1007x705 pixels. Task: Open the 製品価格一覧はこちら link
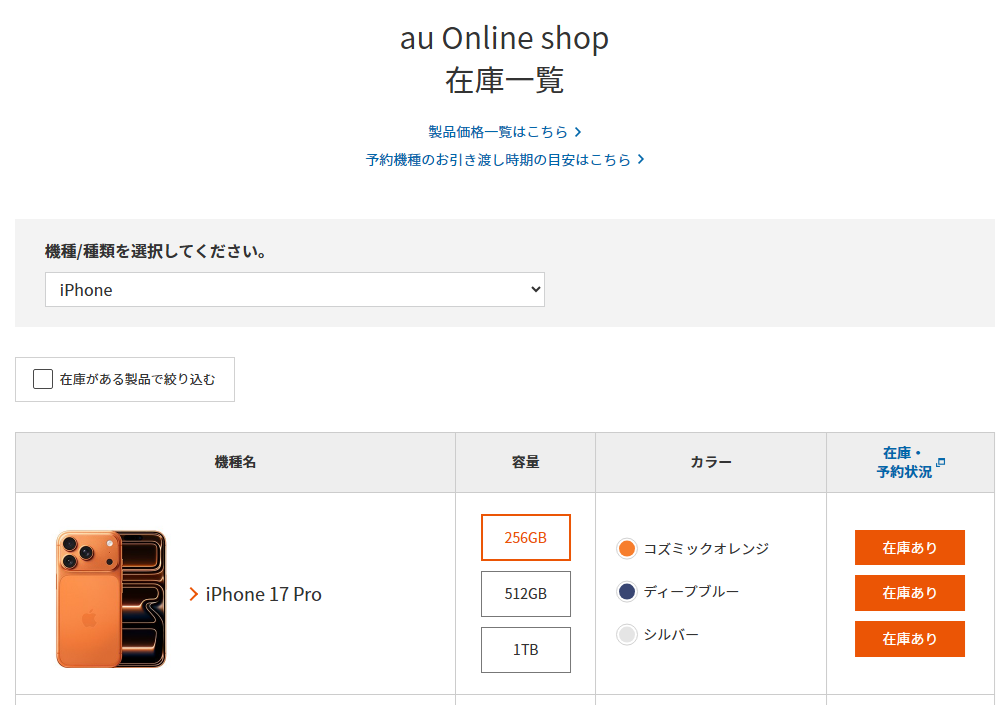pyautogui.click(x=498, y=132)
